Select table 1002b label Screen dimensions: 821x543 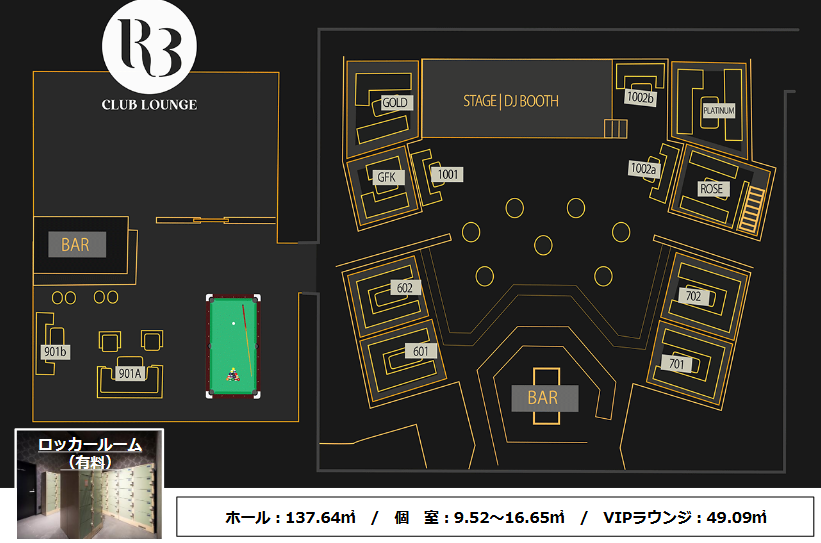click(639, 97)
